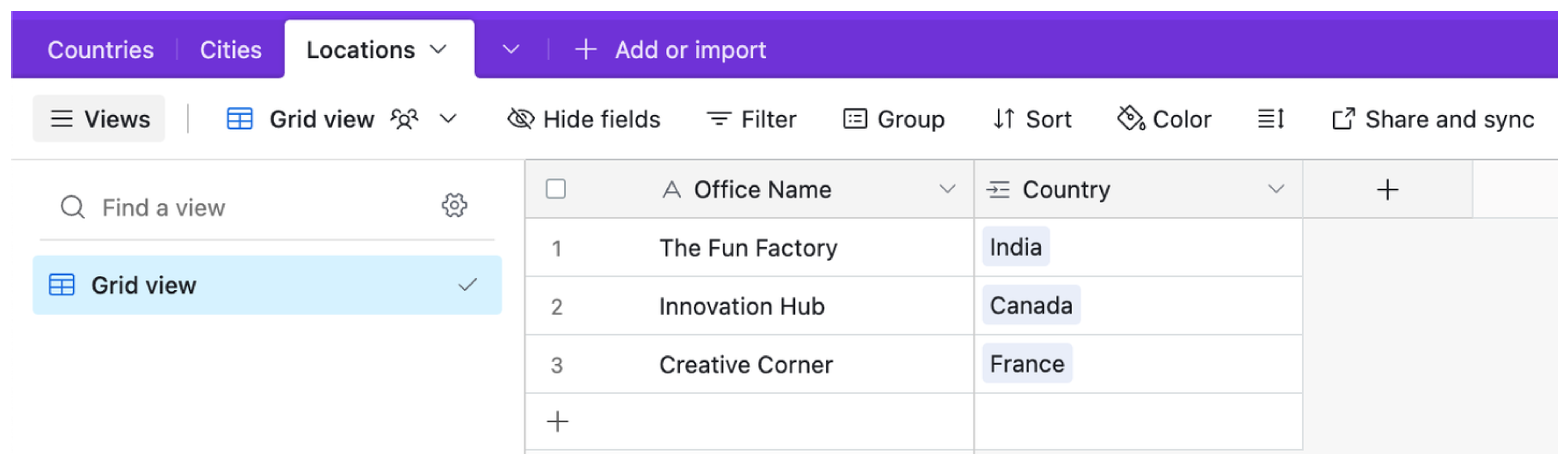Open the linked India record chip
Image resolution: width=1568 pixels, height=465 pixels.
1015,247
